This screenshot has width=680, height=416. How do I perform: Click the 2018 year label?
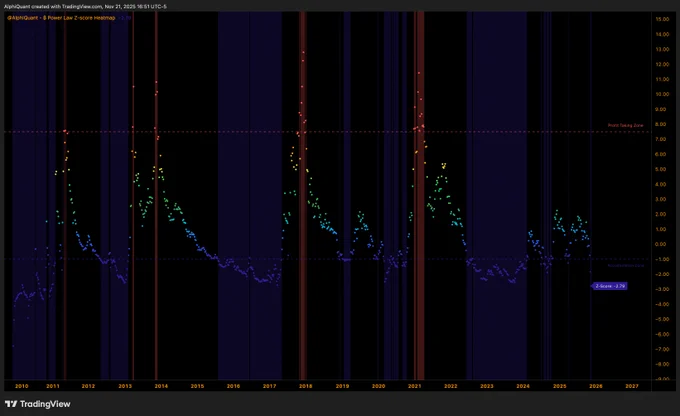coord(305,386)
